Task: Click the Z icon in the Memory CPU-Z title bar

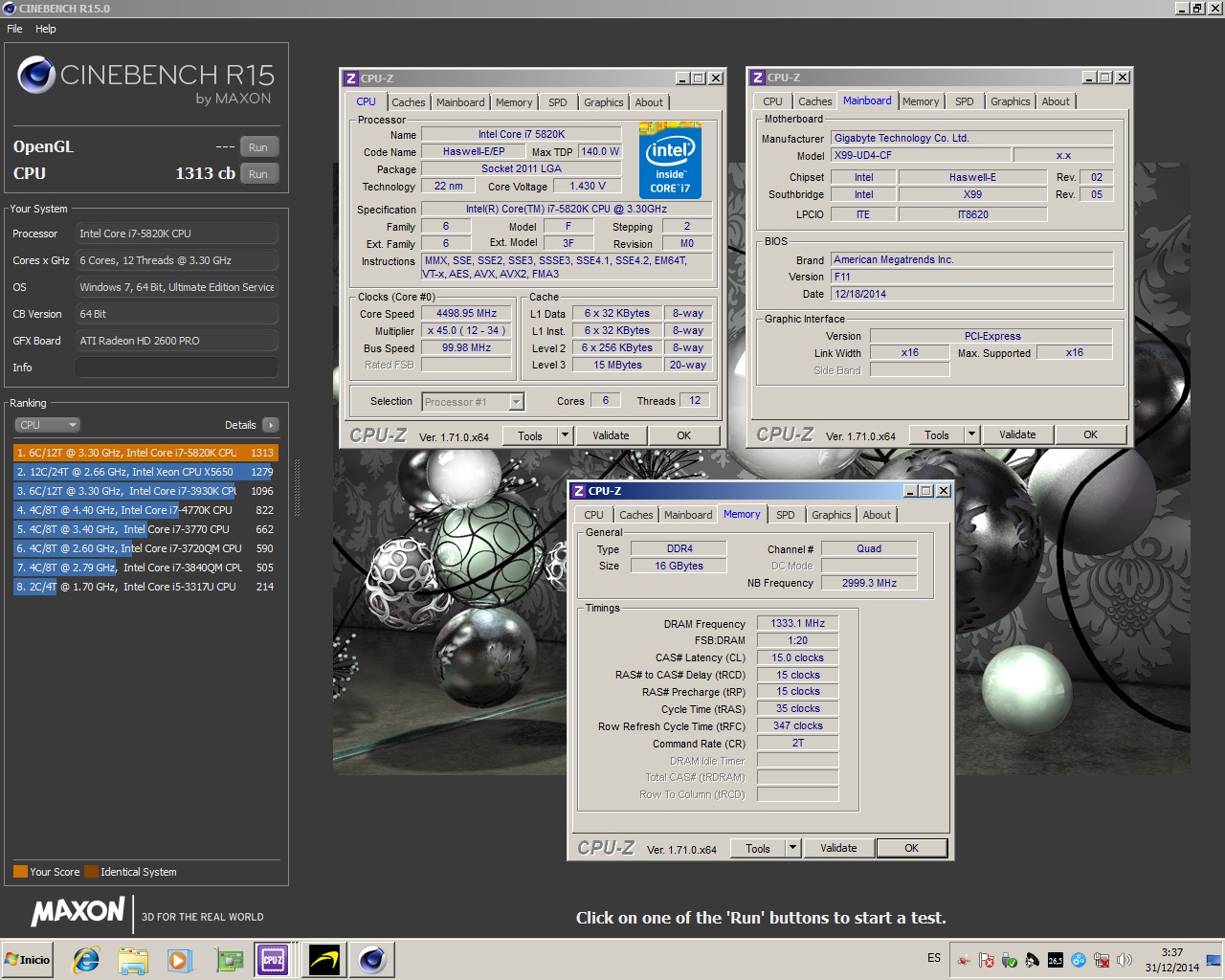Action: [x=578, y=491]
